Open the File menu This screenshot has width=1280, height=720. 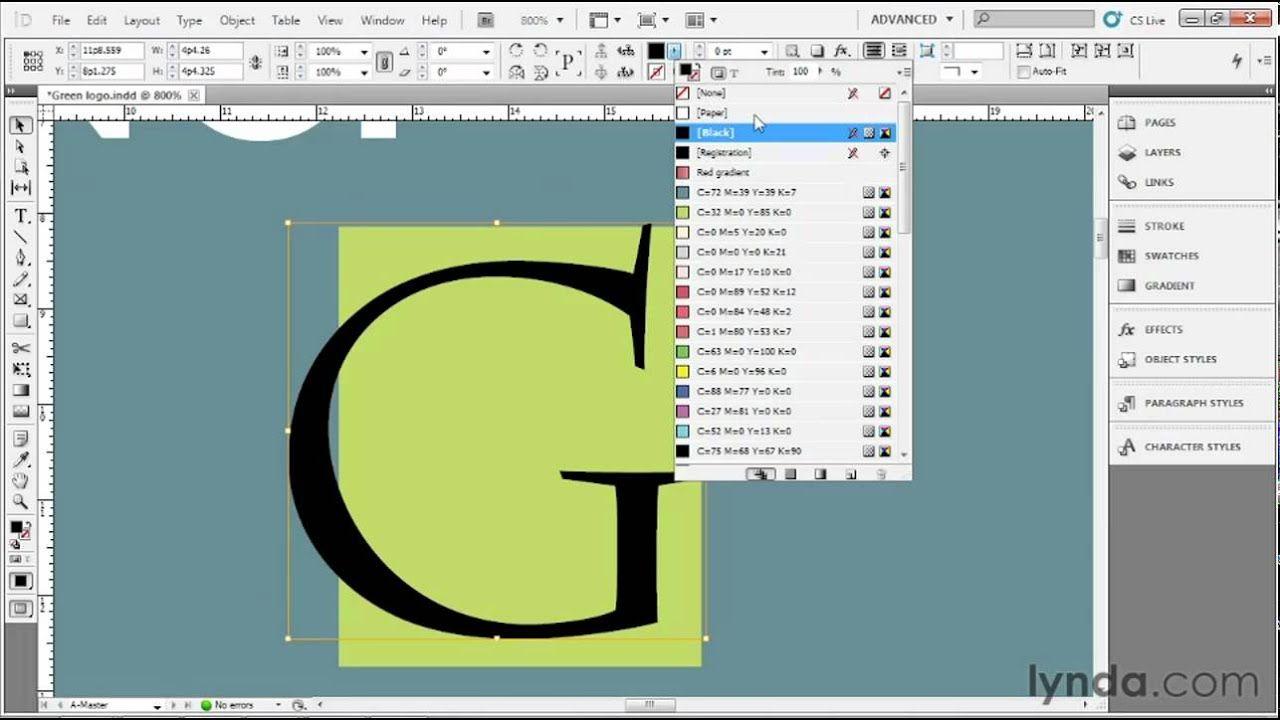point(61,20)
